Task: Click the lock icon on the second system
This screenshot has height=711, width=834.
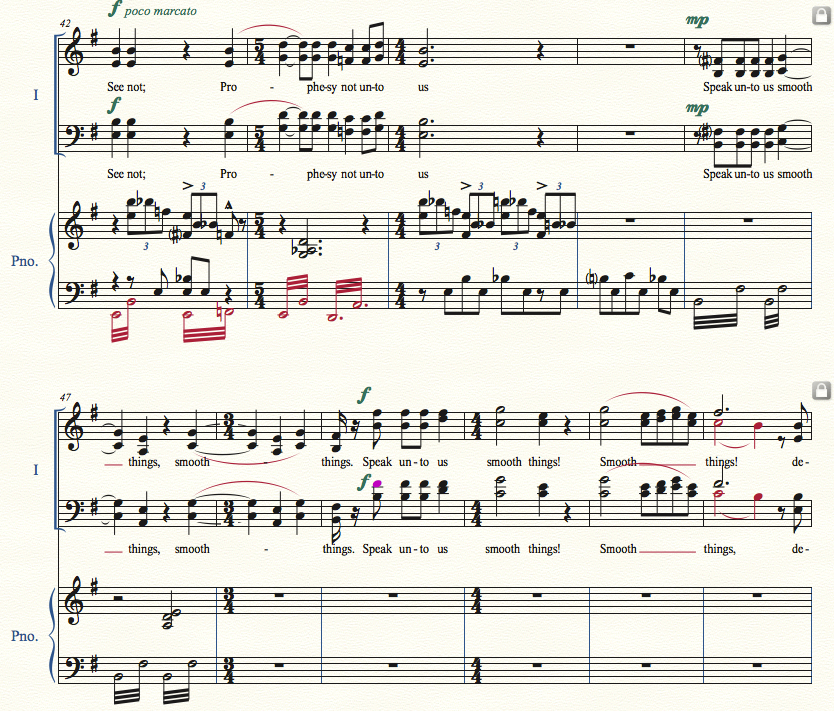Action: point(821,390)
